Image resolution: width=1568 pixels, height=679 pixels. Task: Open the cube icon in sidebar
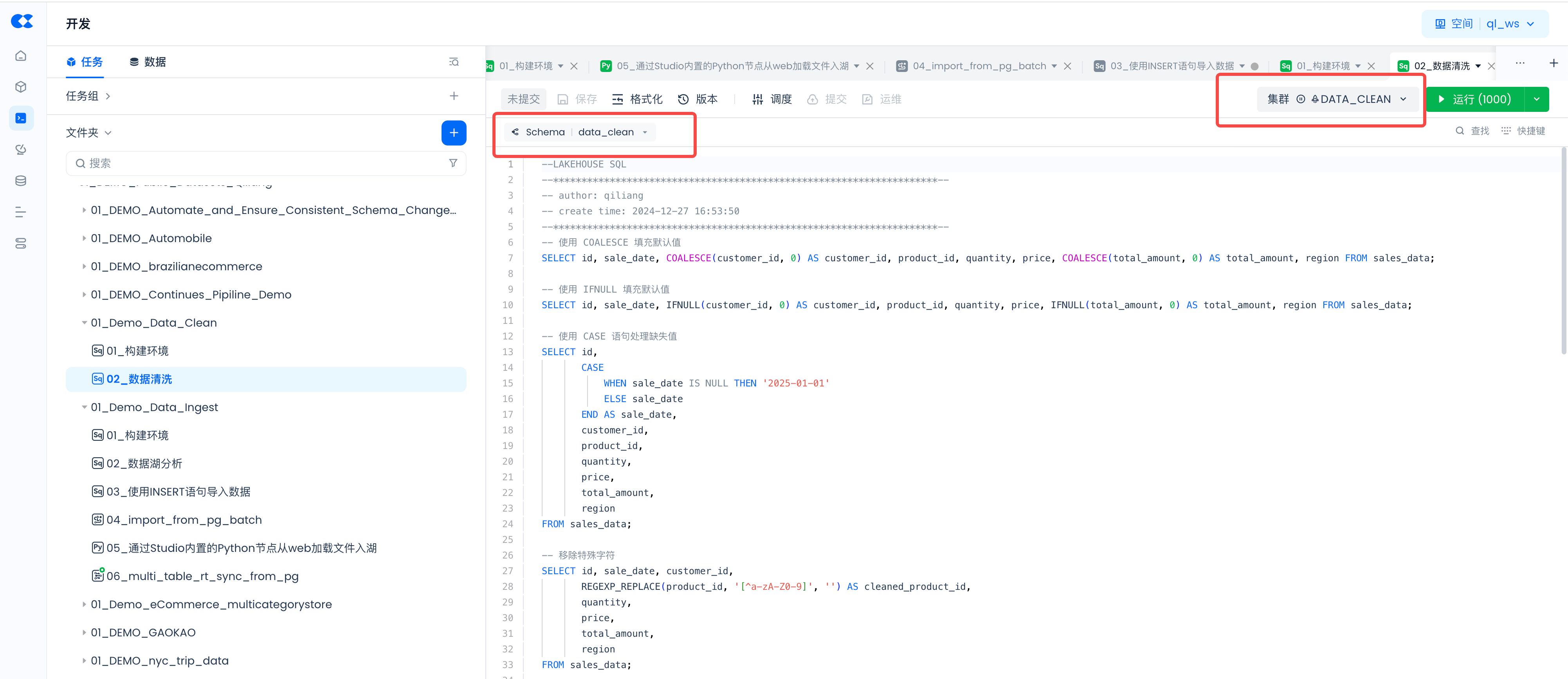pos(21,87)
